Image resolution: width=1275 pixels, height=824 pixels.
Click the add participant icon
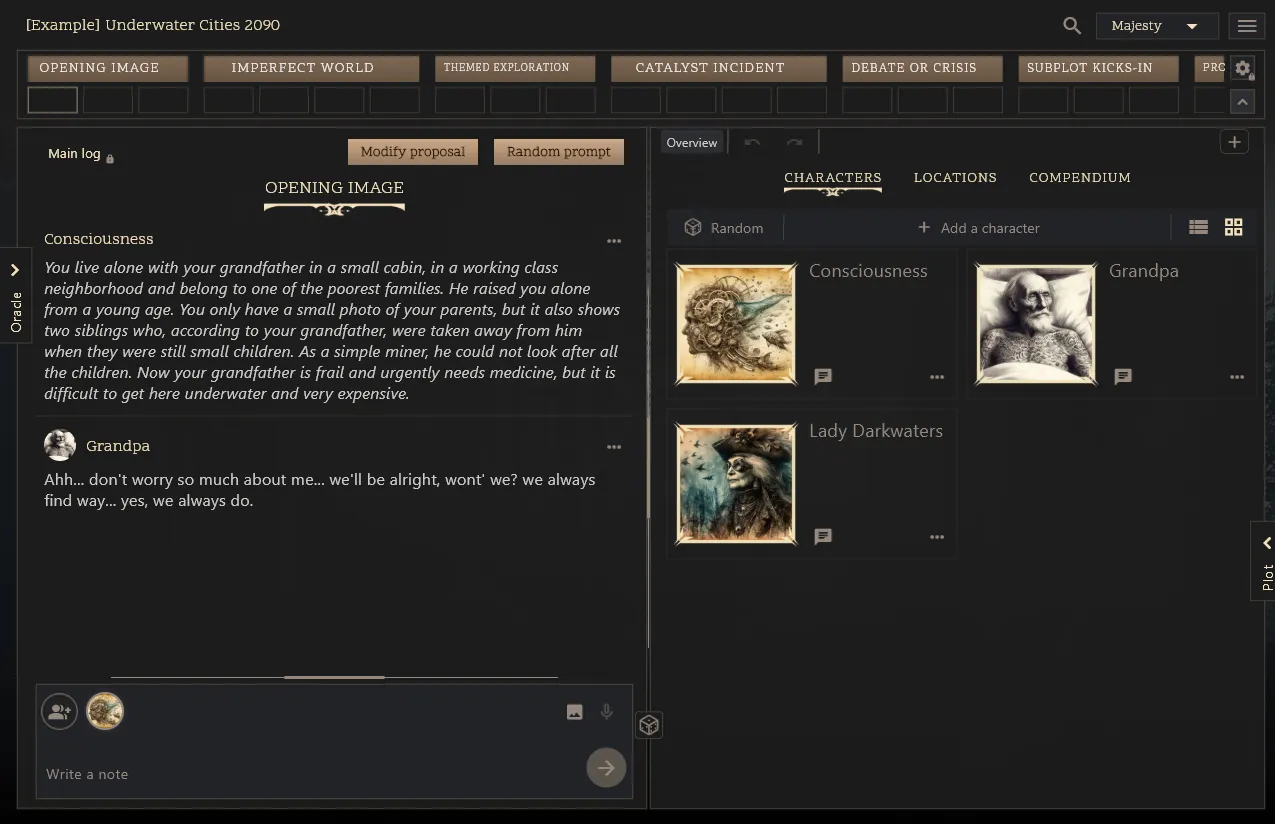[60, 712]
